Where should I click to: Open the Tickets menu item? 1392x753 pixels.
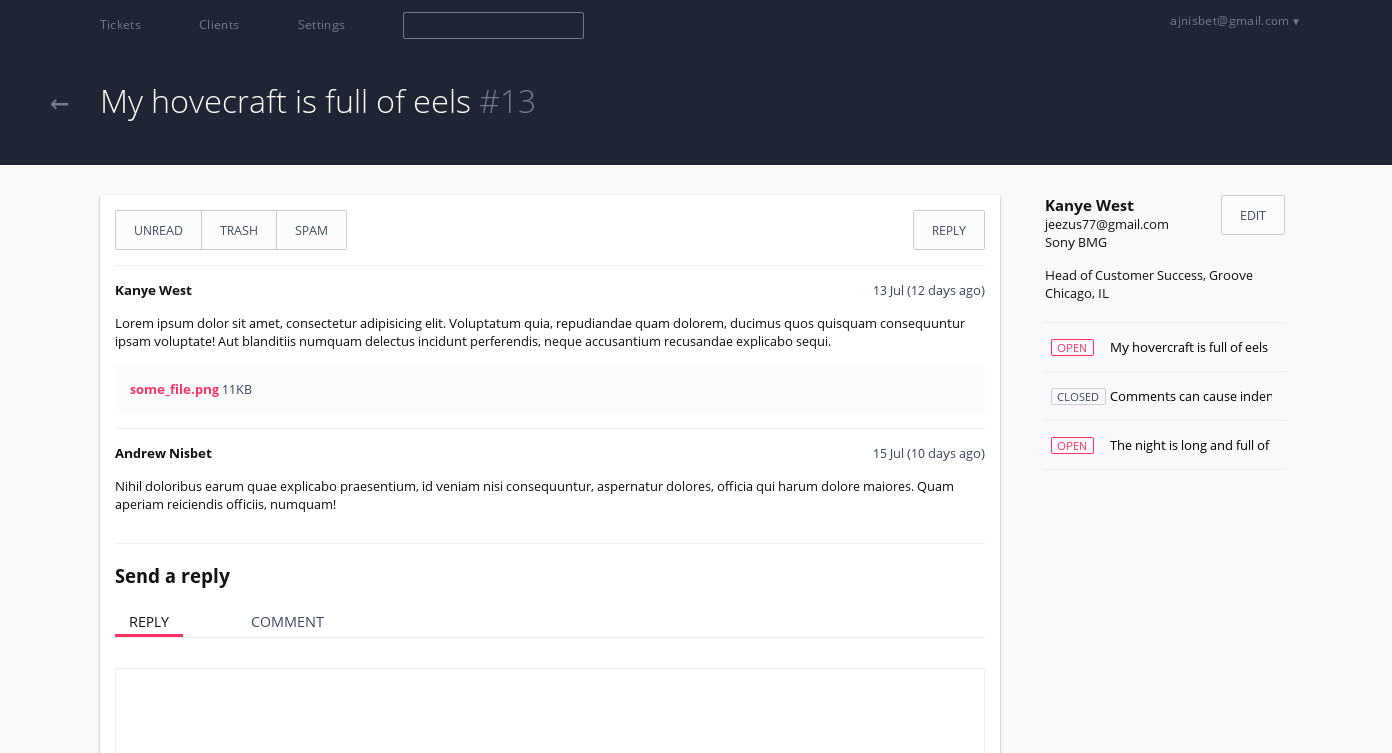coord(120,25)
